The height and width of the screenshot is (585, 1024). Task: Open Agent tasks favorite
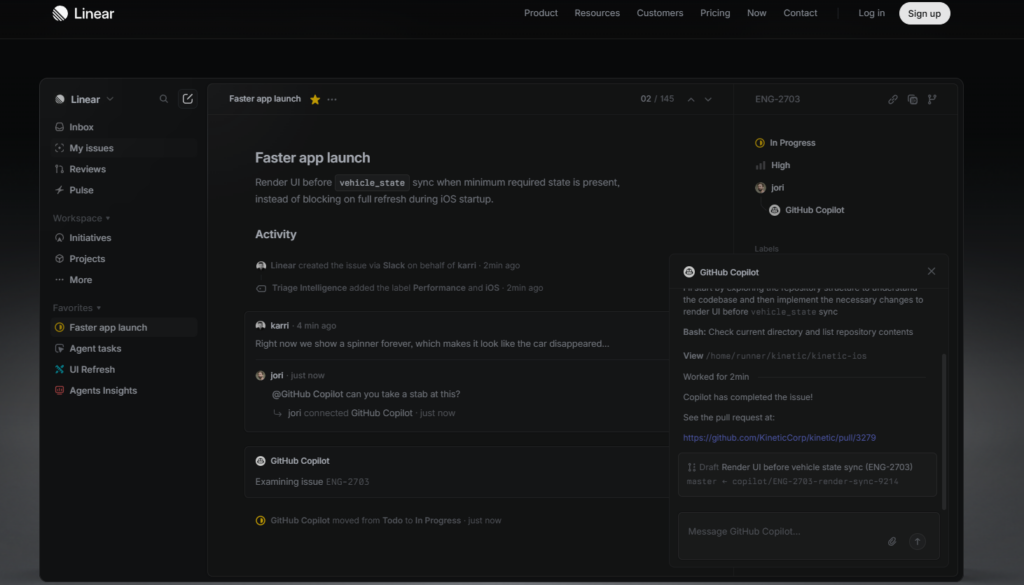point(124,348)
